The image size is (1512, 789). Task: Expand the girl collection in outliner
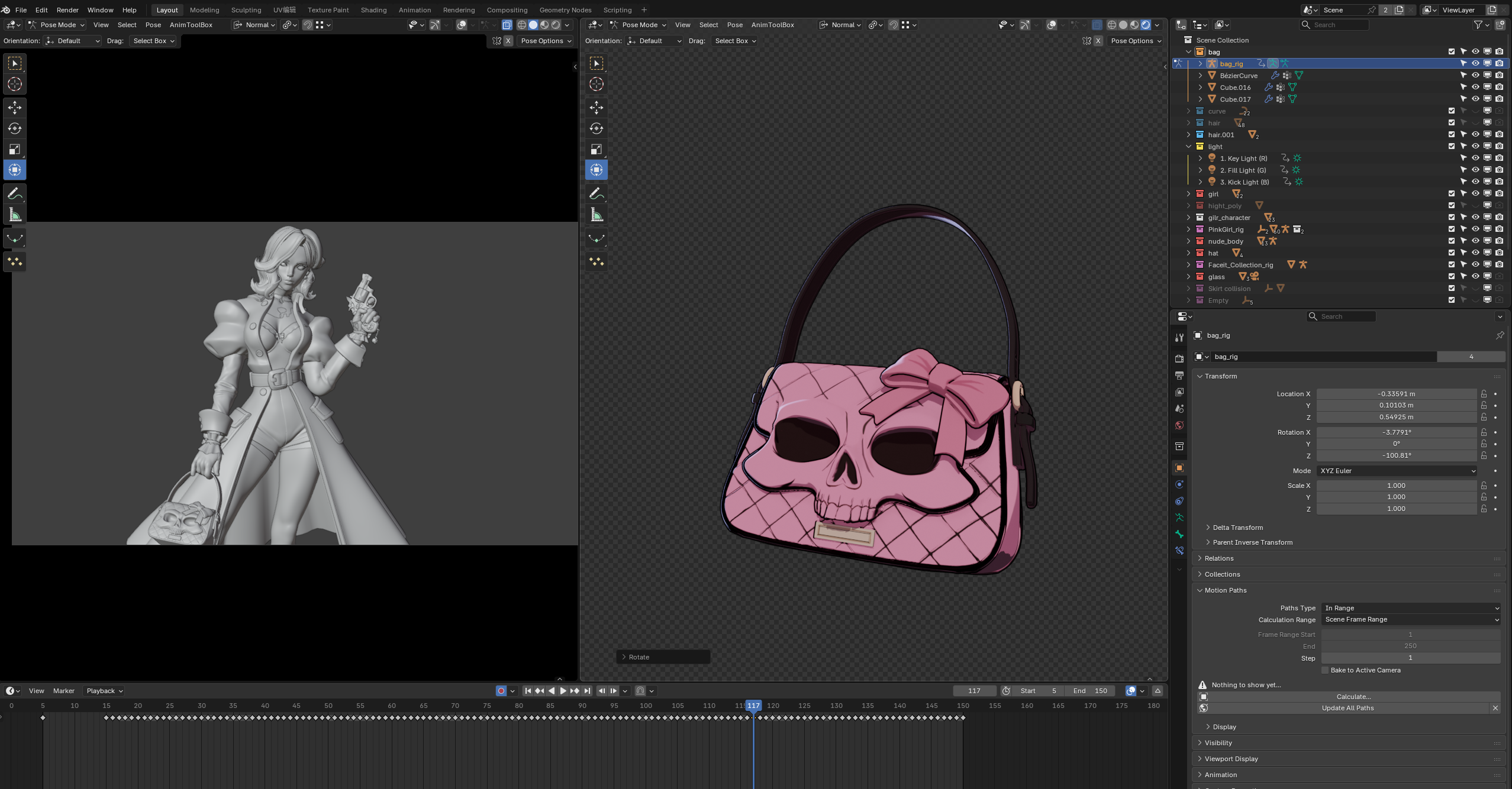point(1188,193)
